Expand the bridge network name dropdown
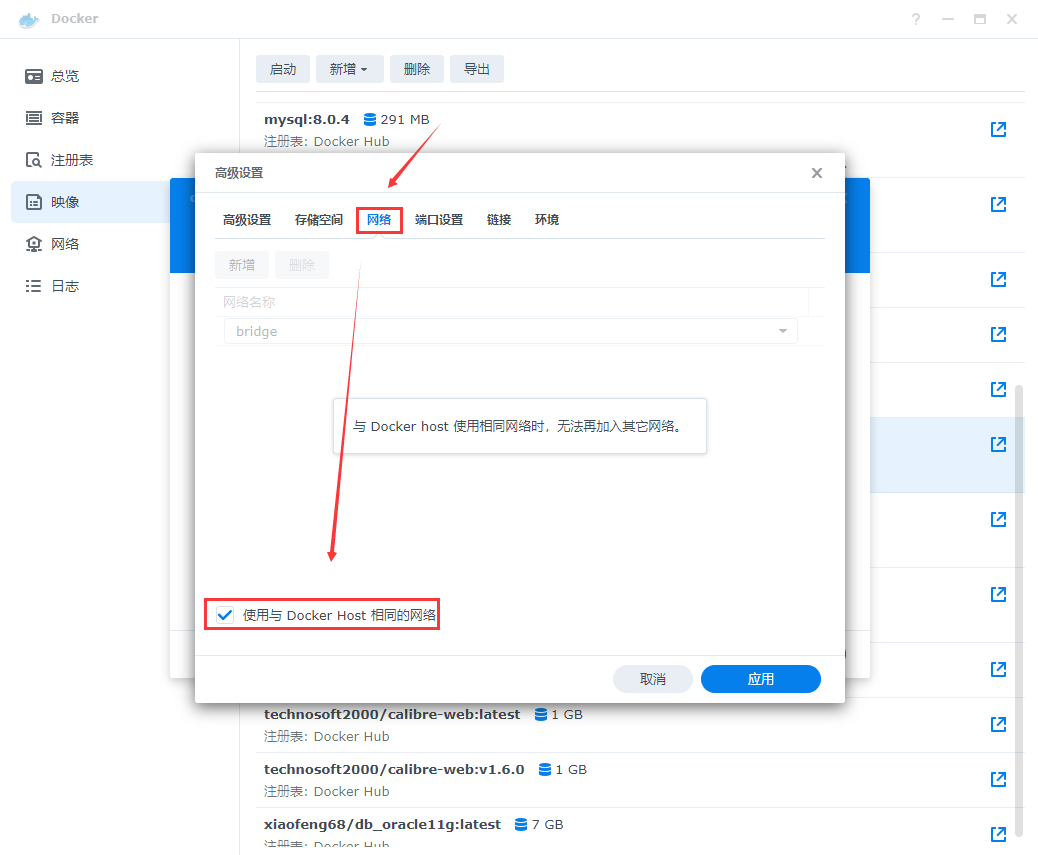Screen dimensions: 1038x855 782,331
